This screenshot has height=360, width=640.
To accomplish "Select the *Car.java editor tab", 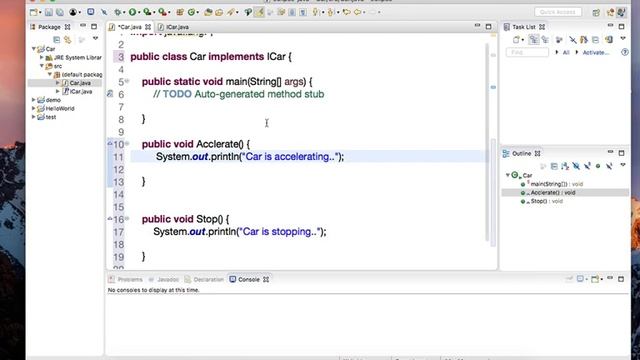I will pos(130,27).
